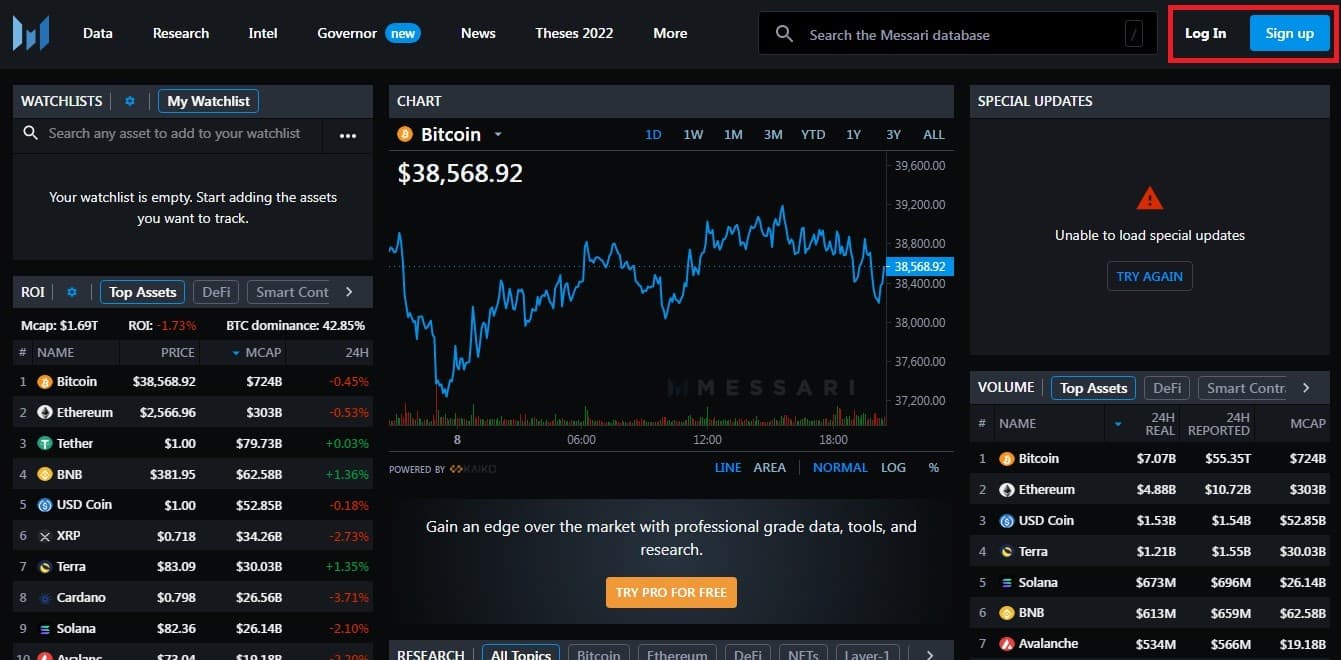Viewport: 1341px width, 660px height.
Task: Select DeFi tab in Volume panel
Action: pos(1167,388)
